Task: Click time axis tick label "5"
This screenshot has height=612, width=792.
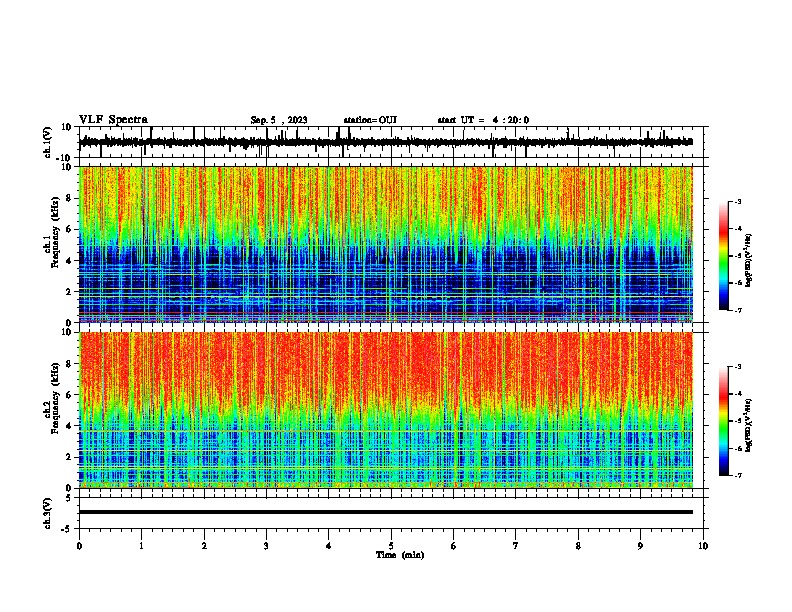Action: click(x=391, y=546)
